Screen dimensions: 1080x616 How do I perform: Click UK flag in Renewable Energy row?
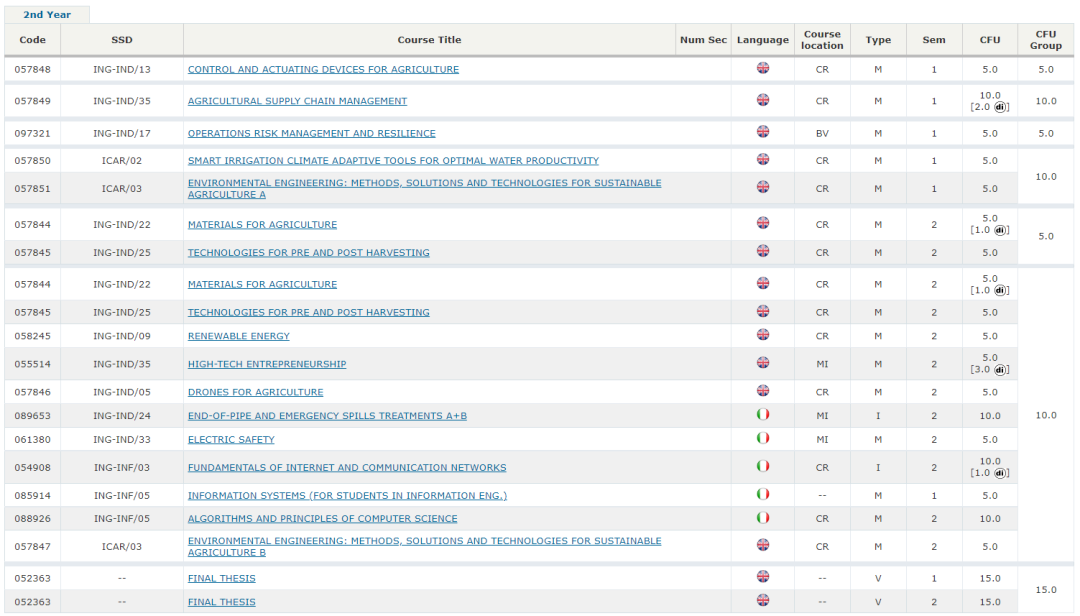(763, 335)
